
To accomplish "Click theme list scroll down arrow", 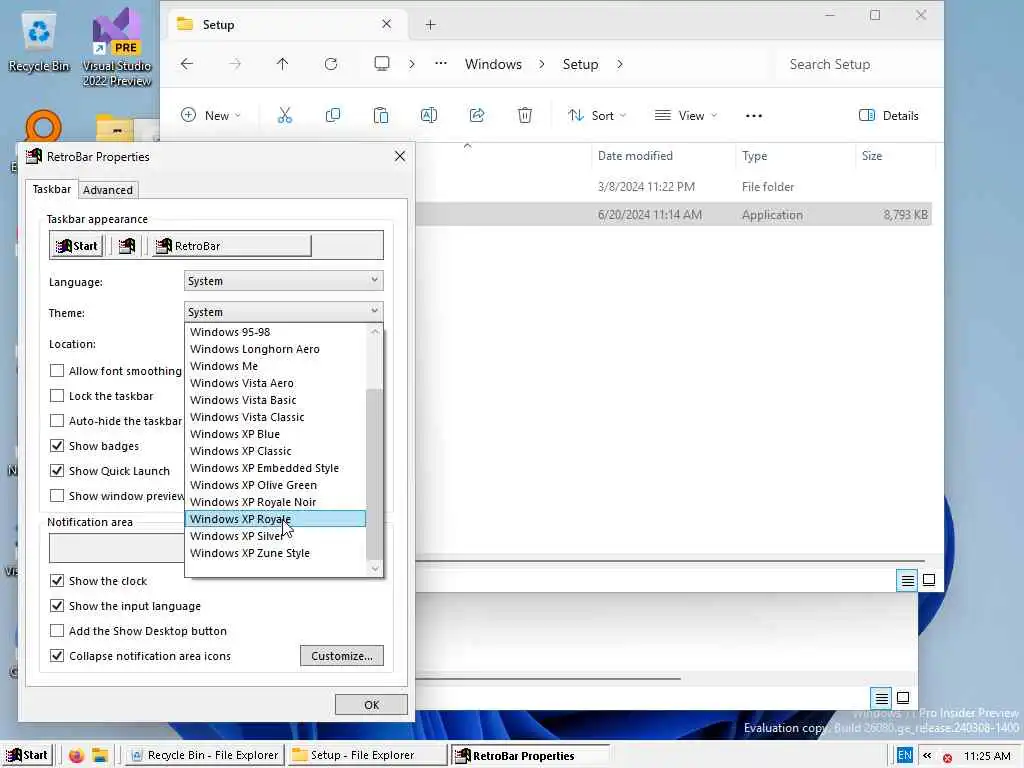I will point(374,568).
